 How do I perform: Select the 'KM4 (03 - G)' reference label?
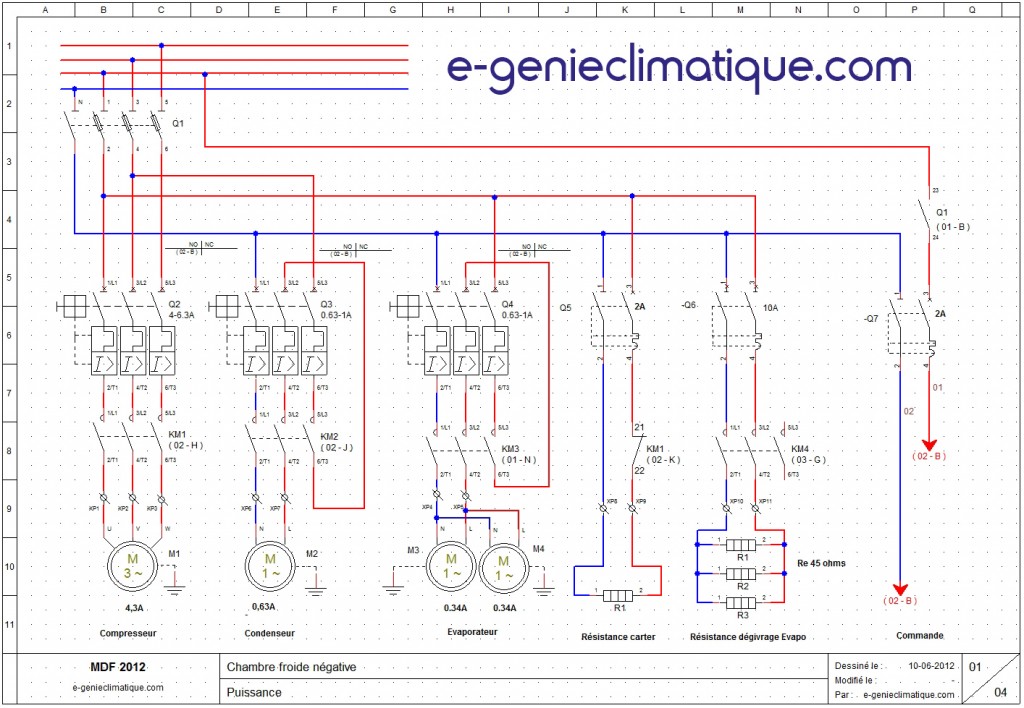point(808,455)
